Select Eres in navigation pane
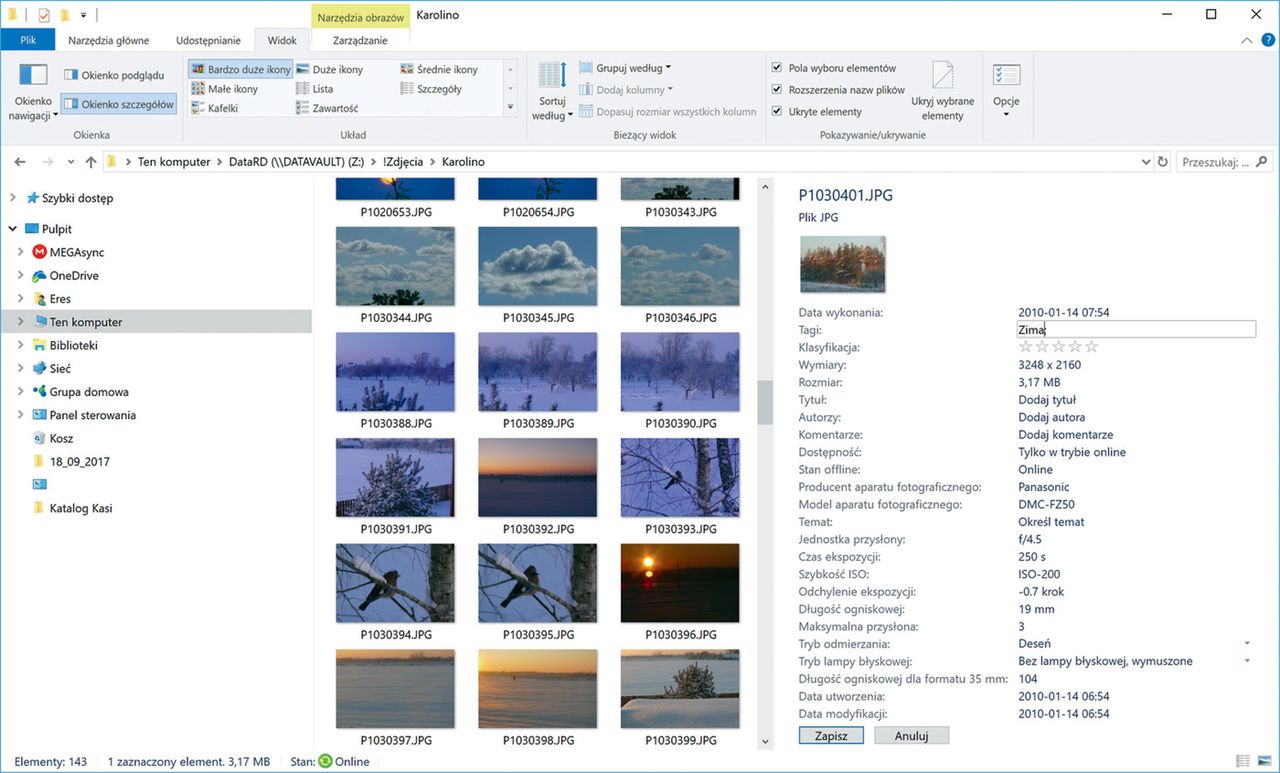 pos(60,298)
